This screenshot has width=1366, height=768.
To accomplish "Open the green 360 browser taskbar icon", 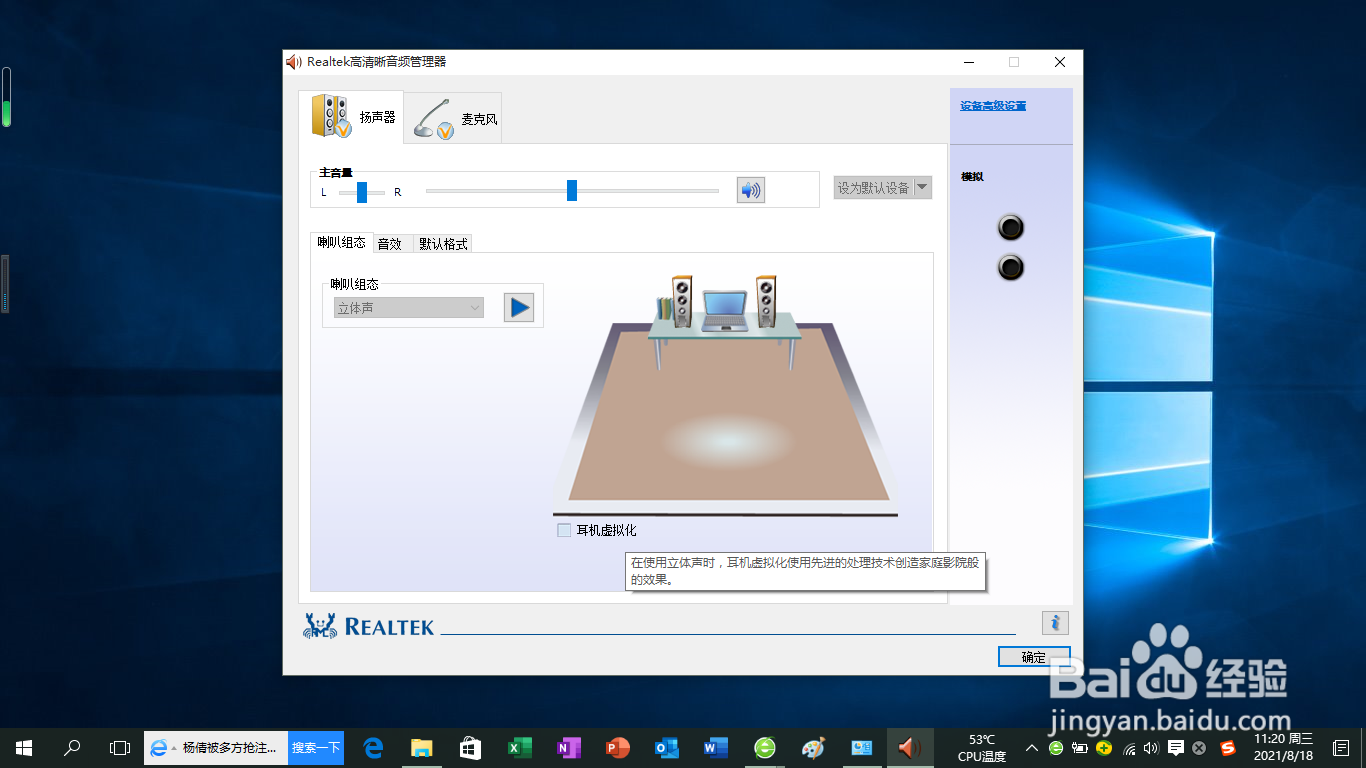I will [765, 747].
